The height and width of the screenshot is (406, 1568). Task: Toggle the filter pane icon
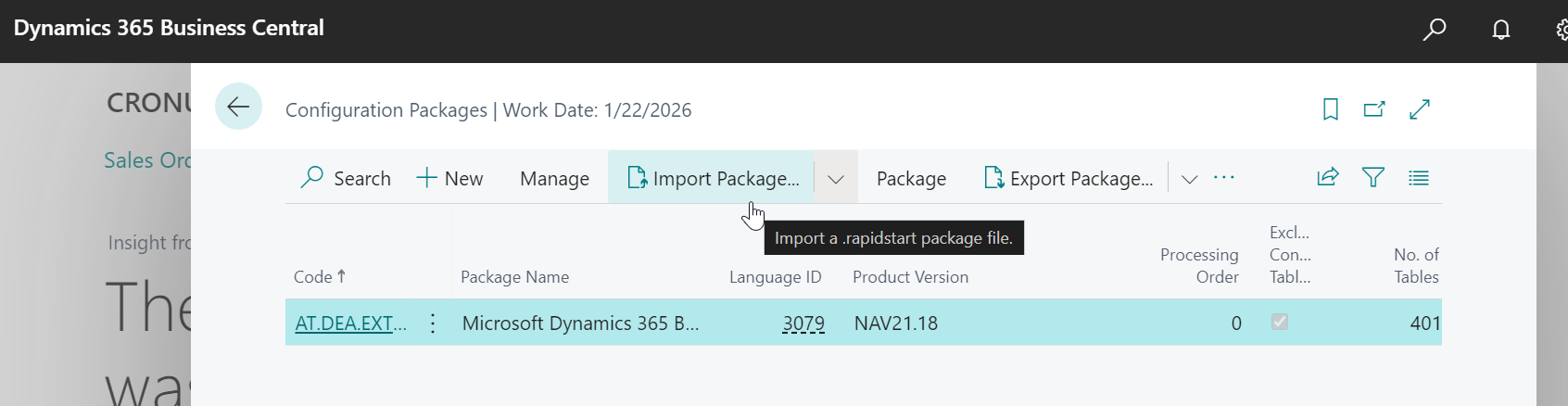[1373, 177]
